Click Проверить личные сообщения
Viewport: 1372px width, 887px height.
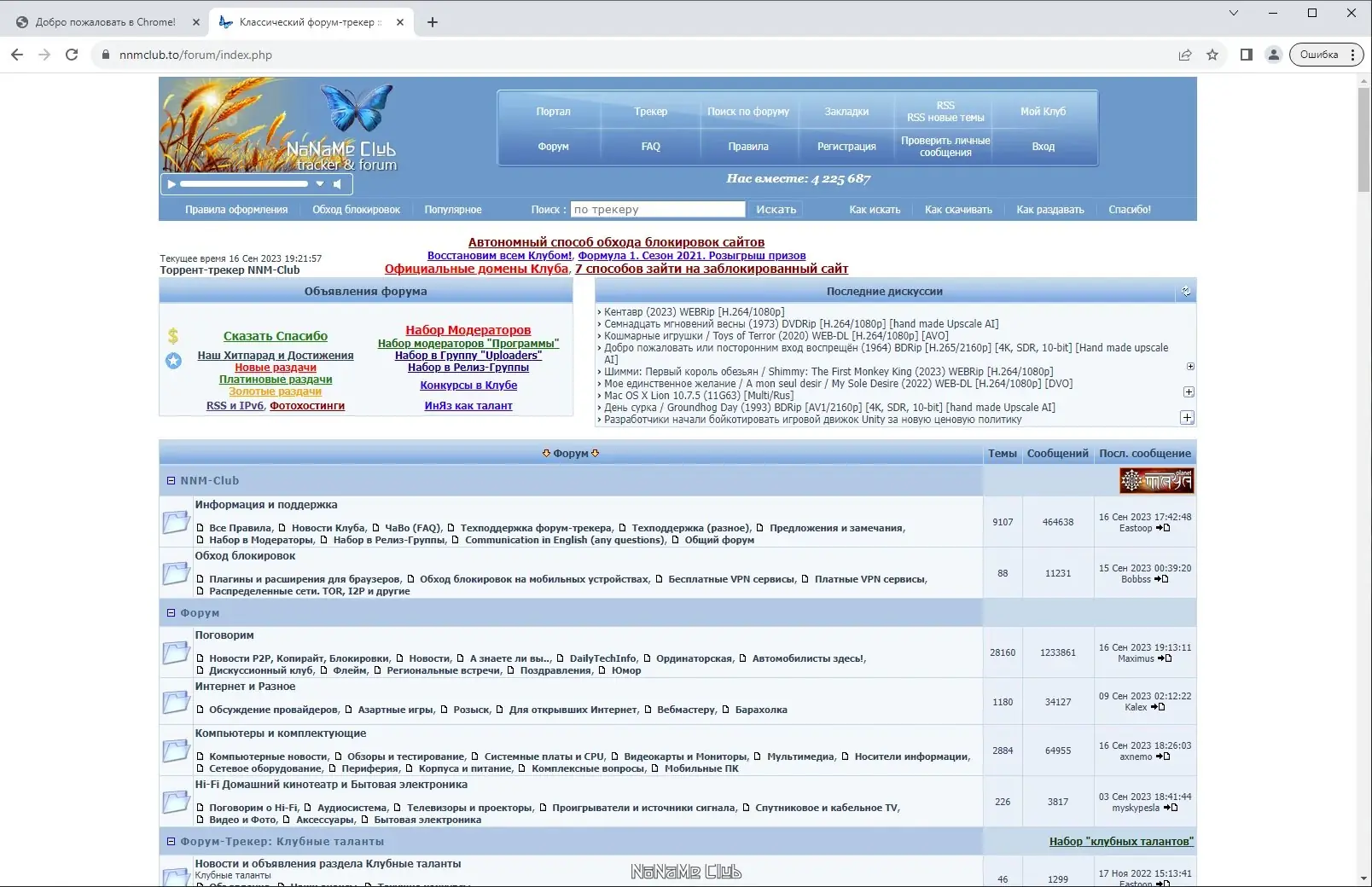coord(945,147)
